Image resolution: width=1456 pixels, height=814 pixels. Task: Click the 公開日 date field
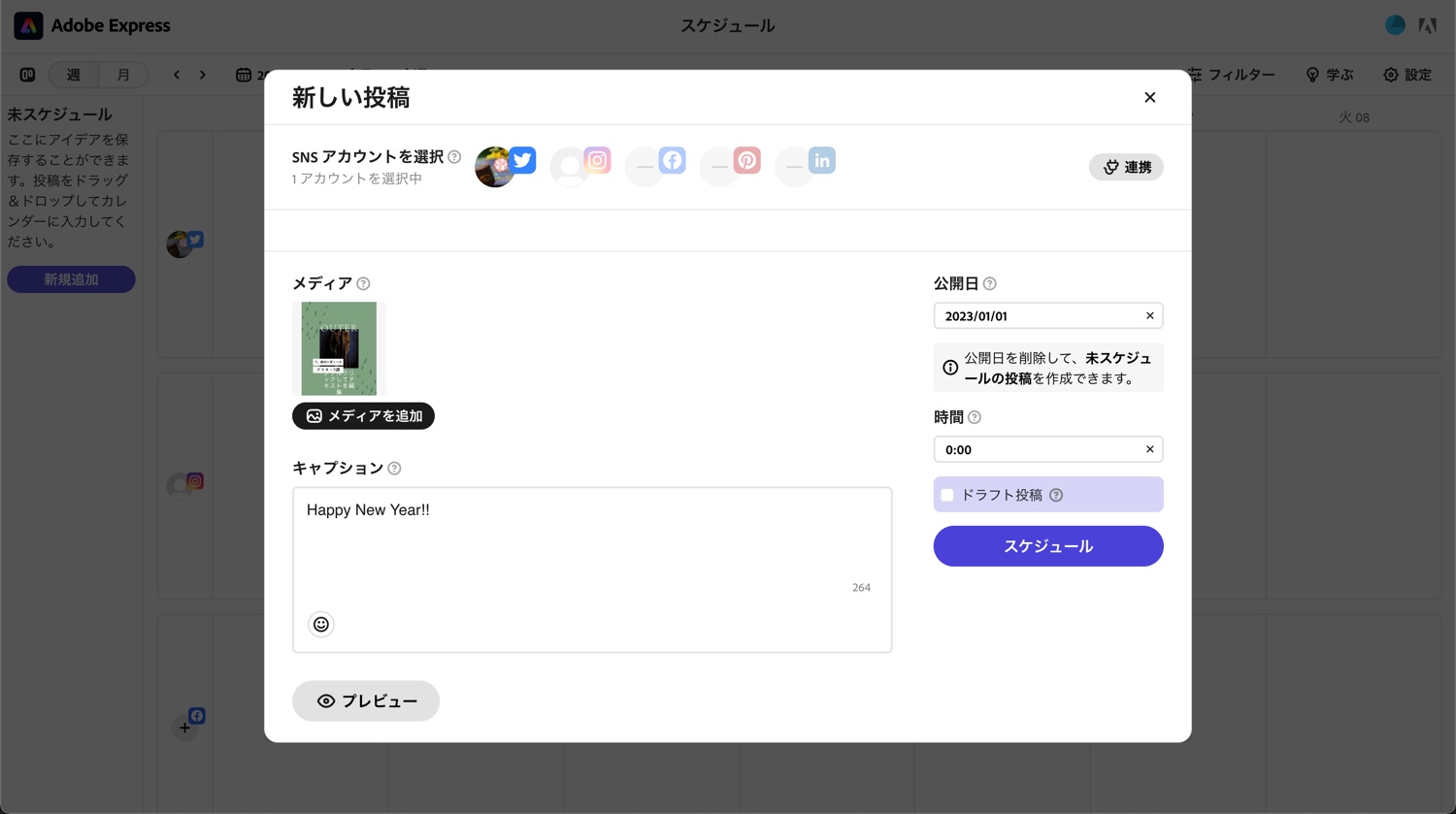pos(1048,315)
